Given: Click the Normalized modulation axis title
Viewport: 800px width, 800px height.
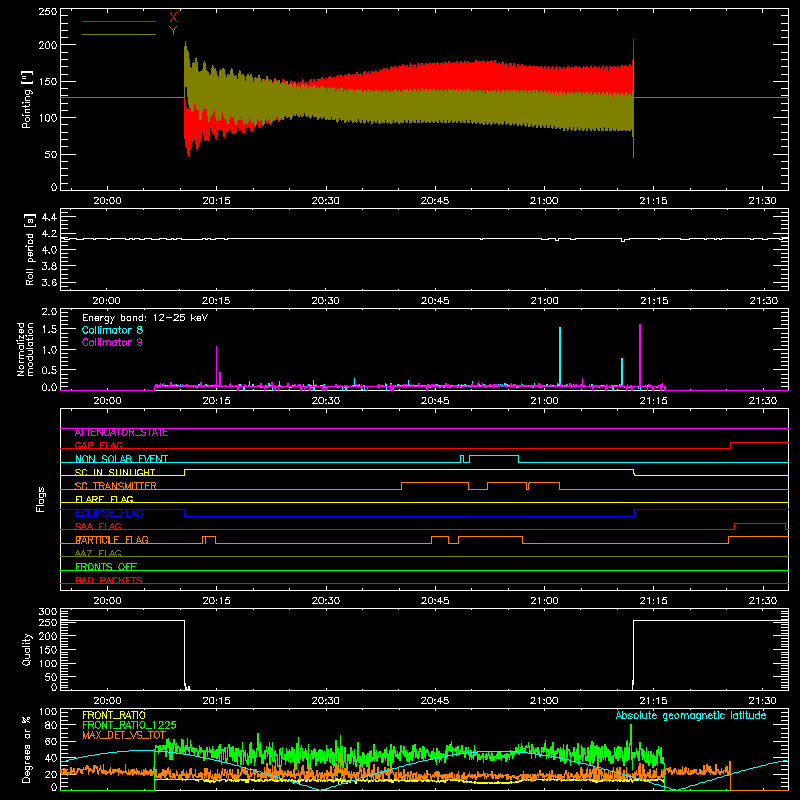Looking at the screenshot, I should click(x=25, y=349).
